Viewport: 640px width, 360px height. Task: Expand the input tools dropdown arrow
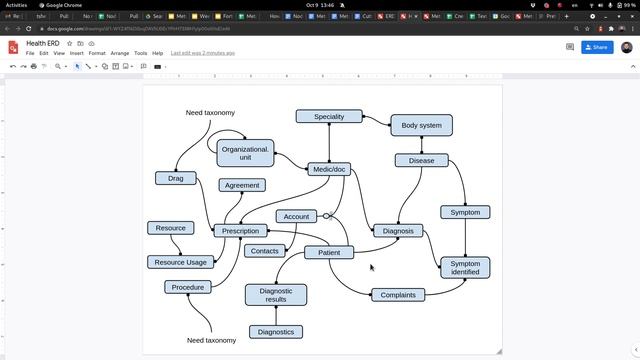[x=166, y=67]
